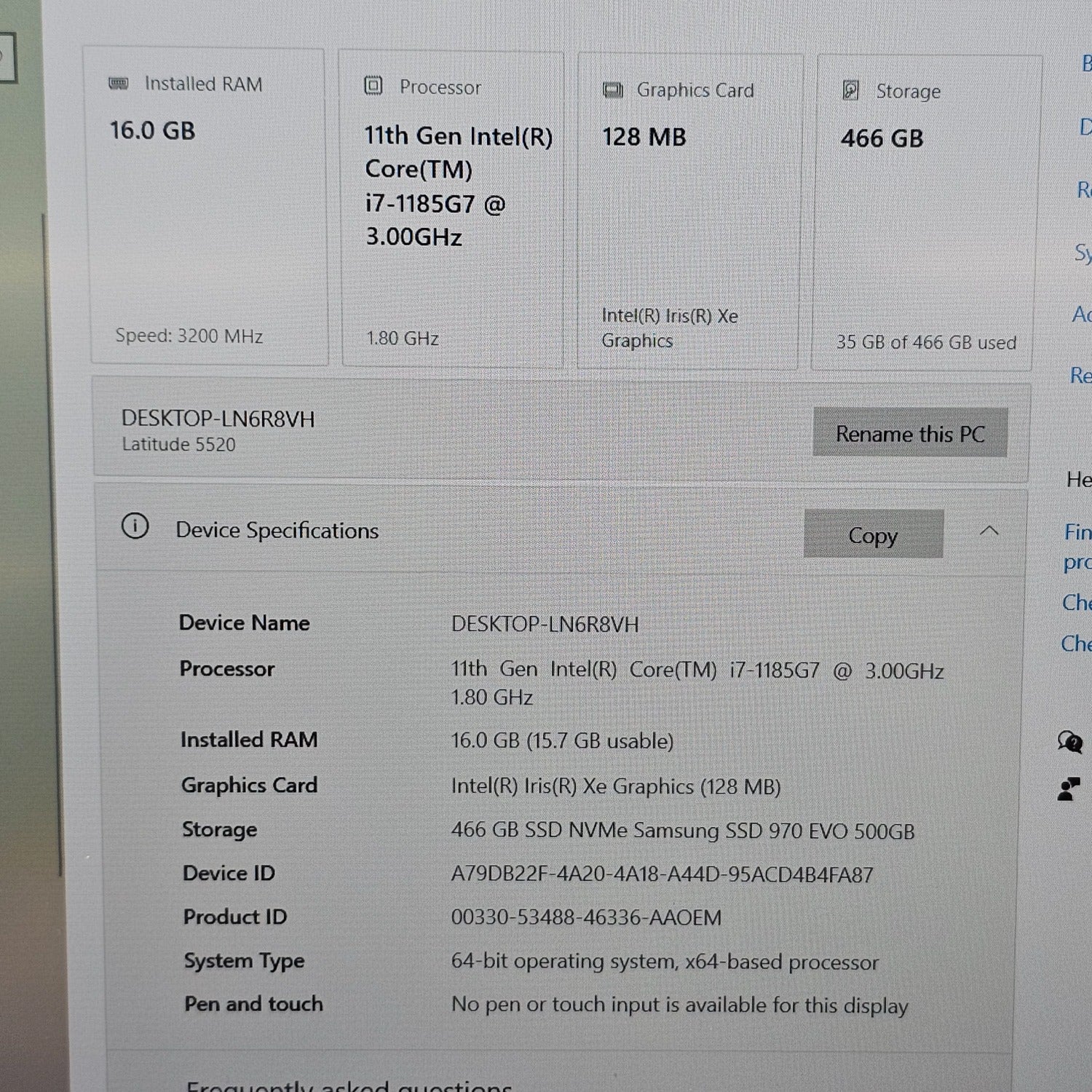Image resolution: width=1092 pixels, height=1092 pixels.
Task: Select product ID 00330-53488-46336-AAOEM
Action: pyautogui.click(x=586, y=917)
